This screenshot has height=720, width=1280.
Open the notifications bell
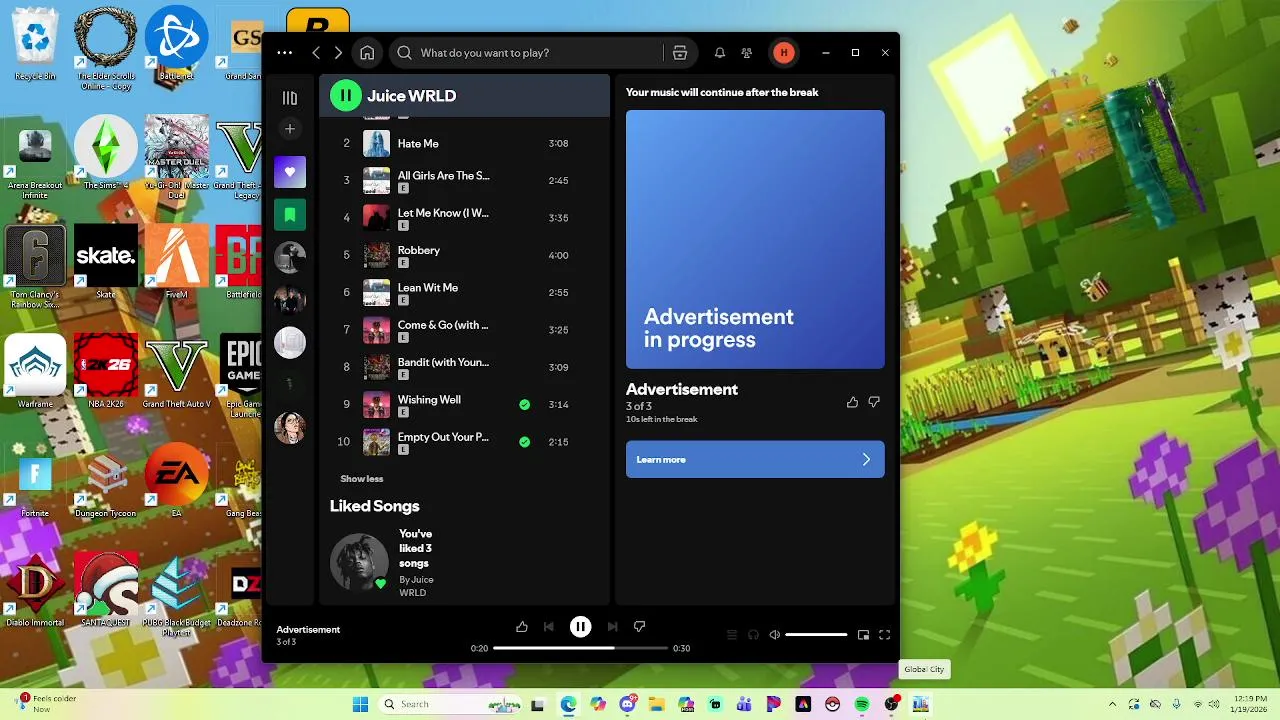coord(719,53)
